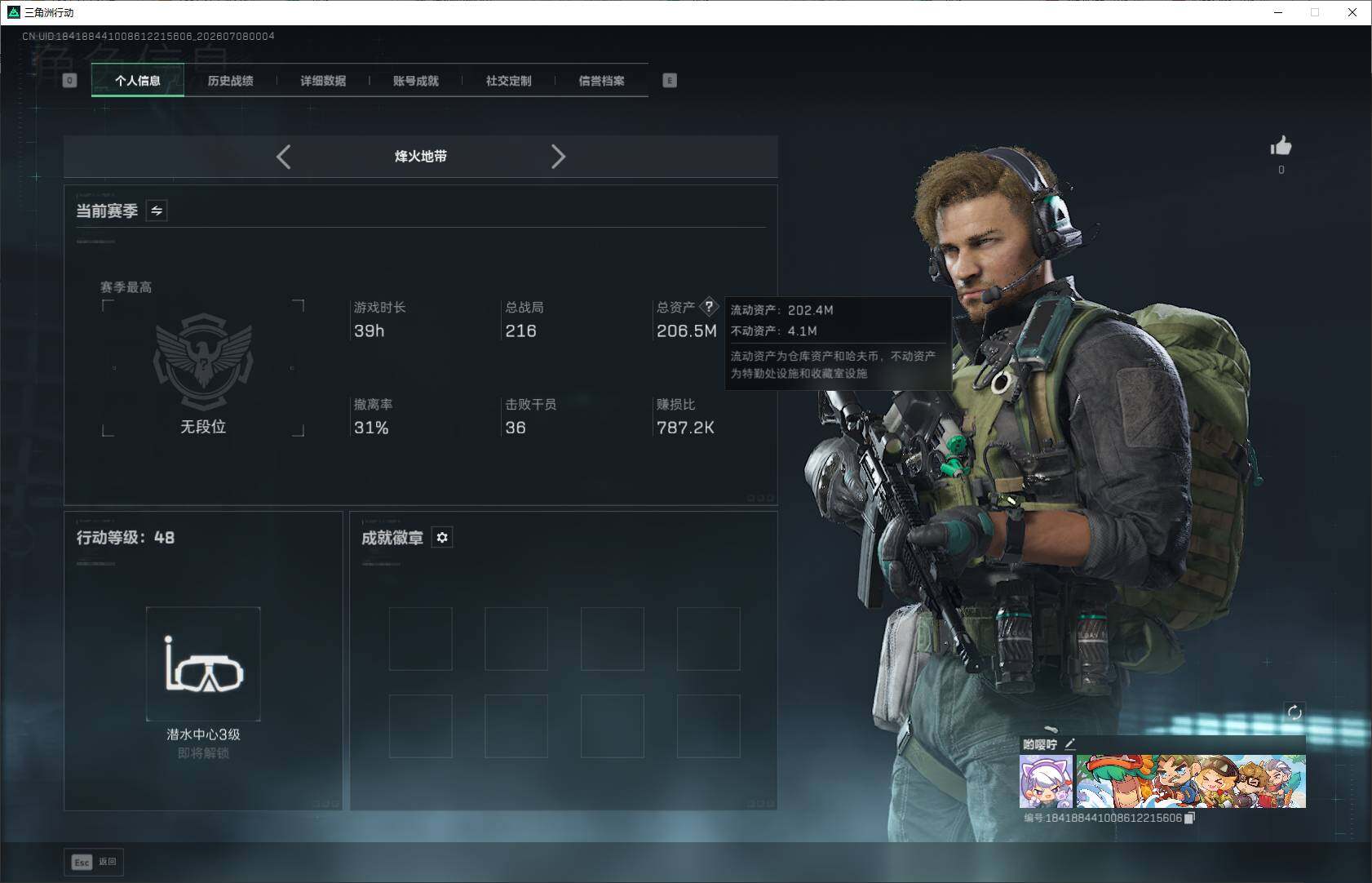Click the purple cat avatar thumbnail

(x=1046, y=782)
